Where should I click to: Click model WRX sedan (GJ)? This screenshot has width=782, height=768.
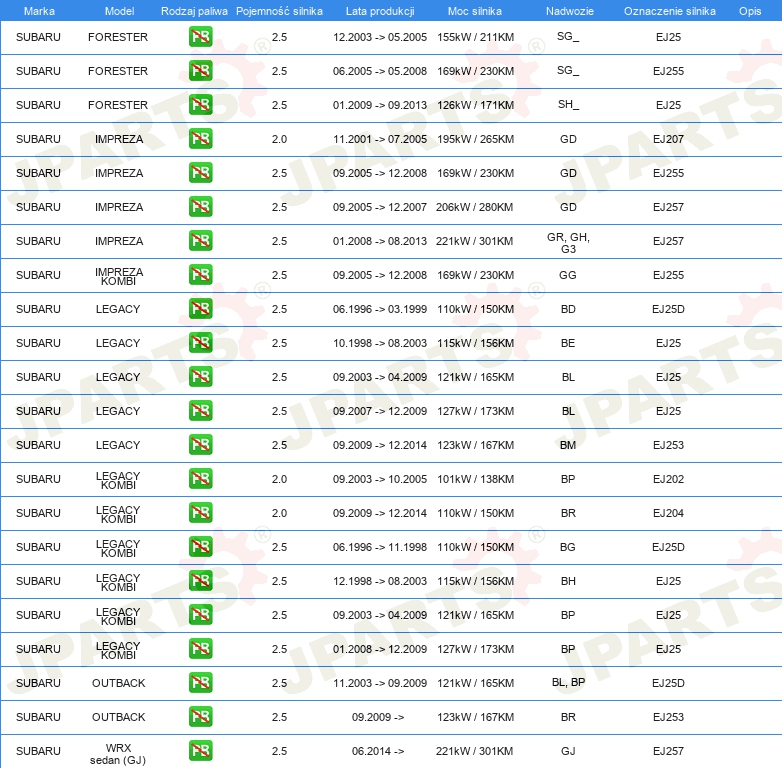[x=118, y=754]
